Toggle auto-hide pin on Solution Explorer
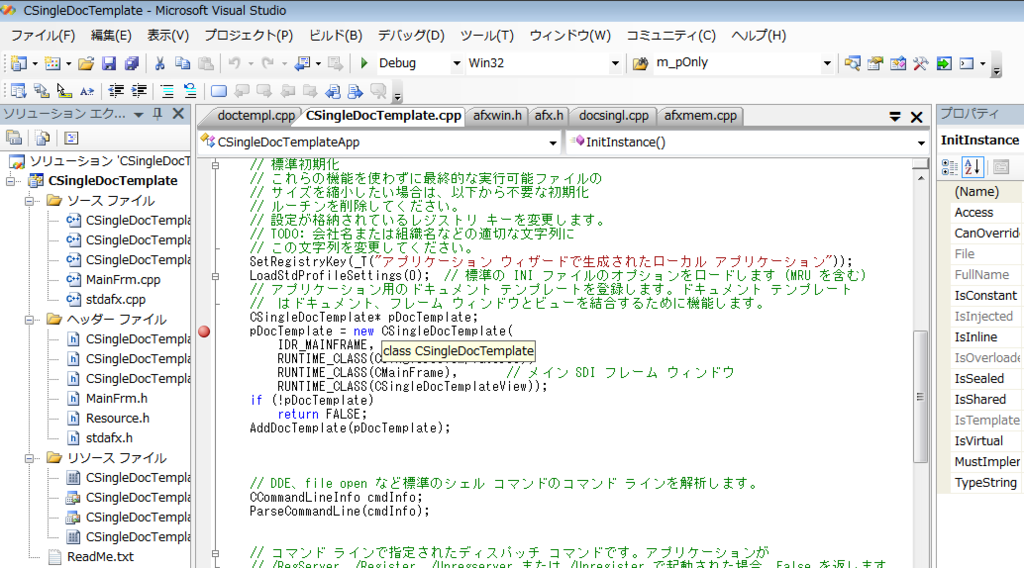 coord(157,114)
